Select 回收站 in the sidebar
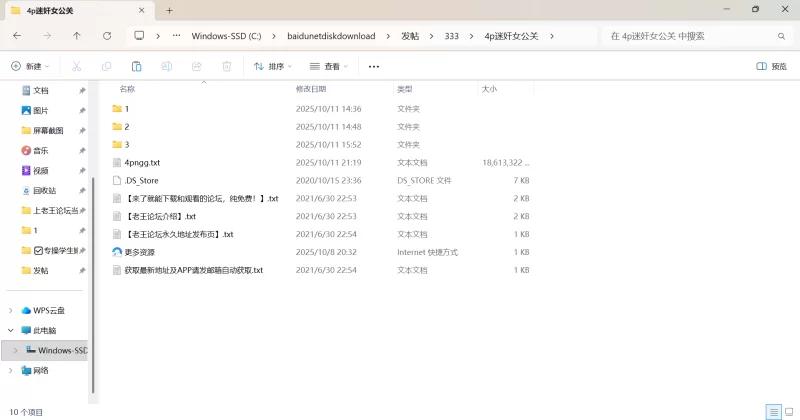 [x=44, y=190]
